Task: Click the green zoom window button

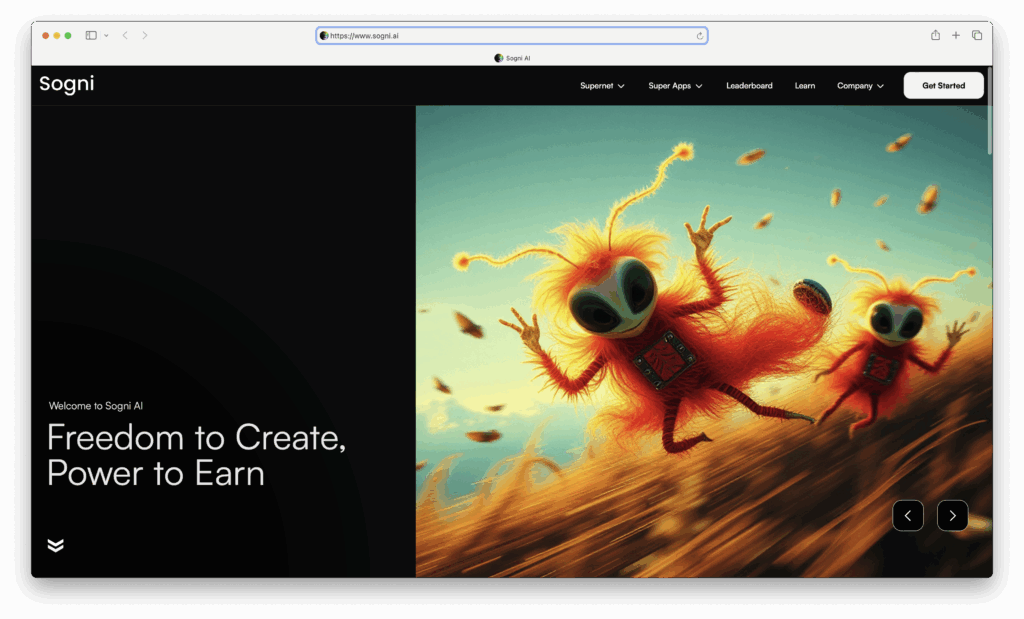Action: click(x=68, y=35)
